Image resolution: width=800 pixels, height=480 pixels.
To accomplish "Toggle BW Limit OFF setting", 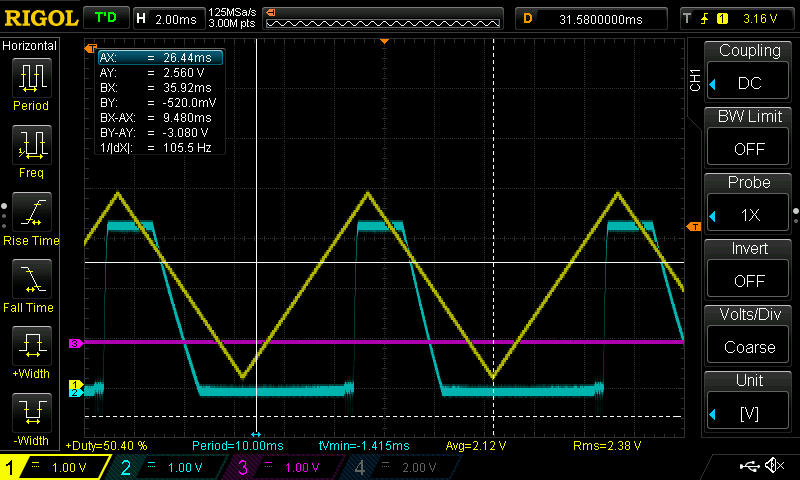I will coord(748,148).
